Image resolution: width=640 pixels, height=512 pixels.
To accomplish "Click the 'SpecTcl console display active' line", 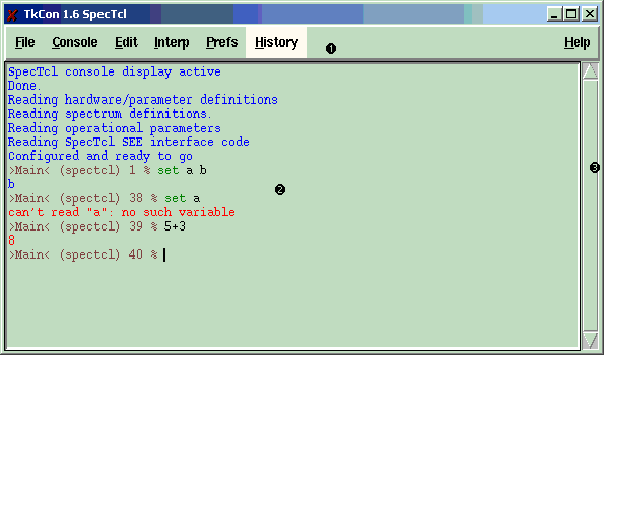I will tap(114, 72).
